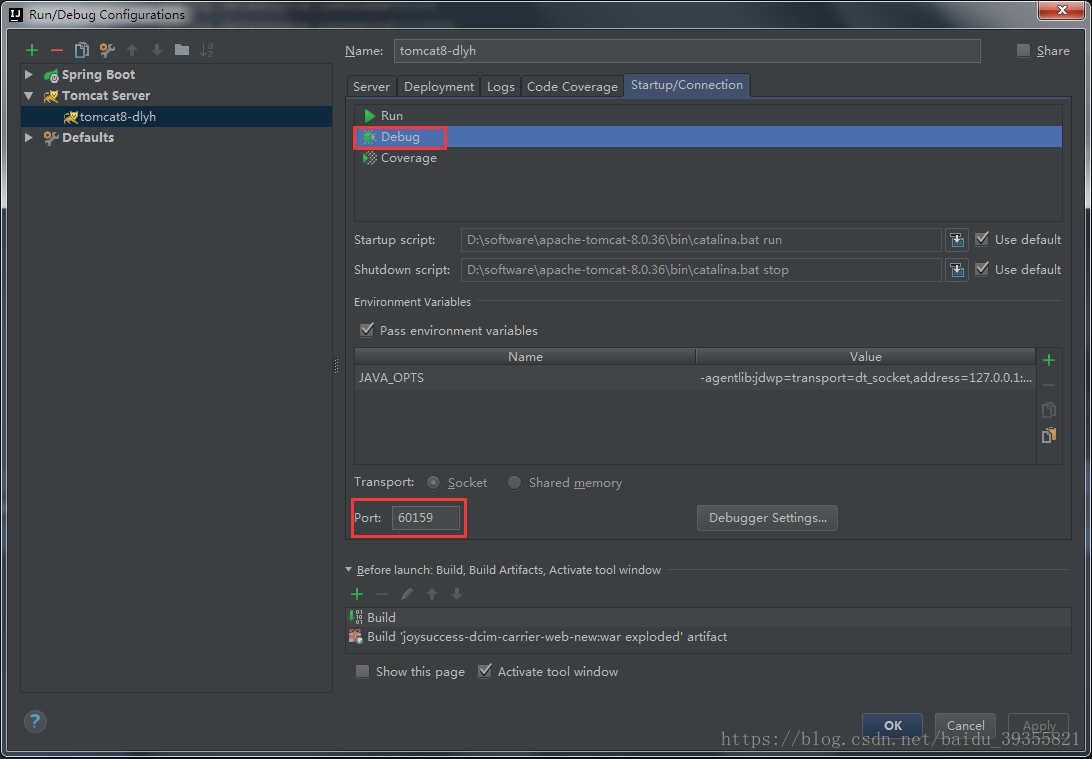
Task: Click the Value column header
Action: pos(866,357)
